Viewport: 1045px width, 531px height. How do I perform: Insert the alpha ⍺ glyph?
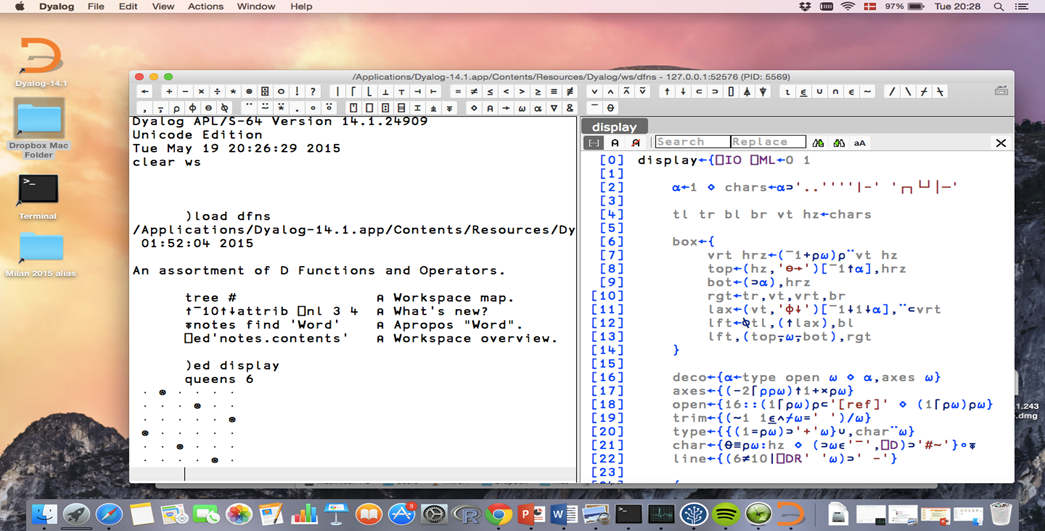coord(538,108)
